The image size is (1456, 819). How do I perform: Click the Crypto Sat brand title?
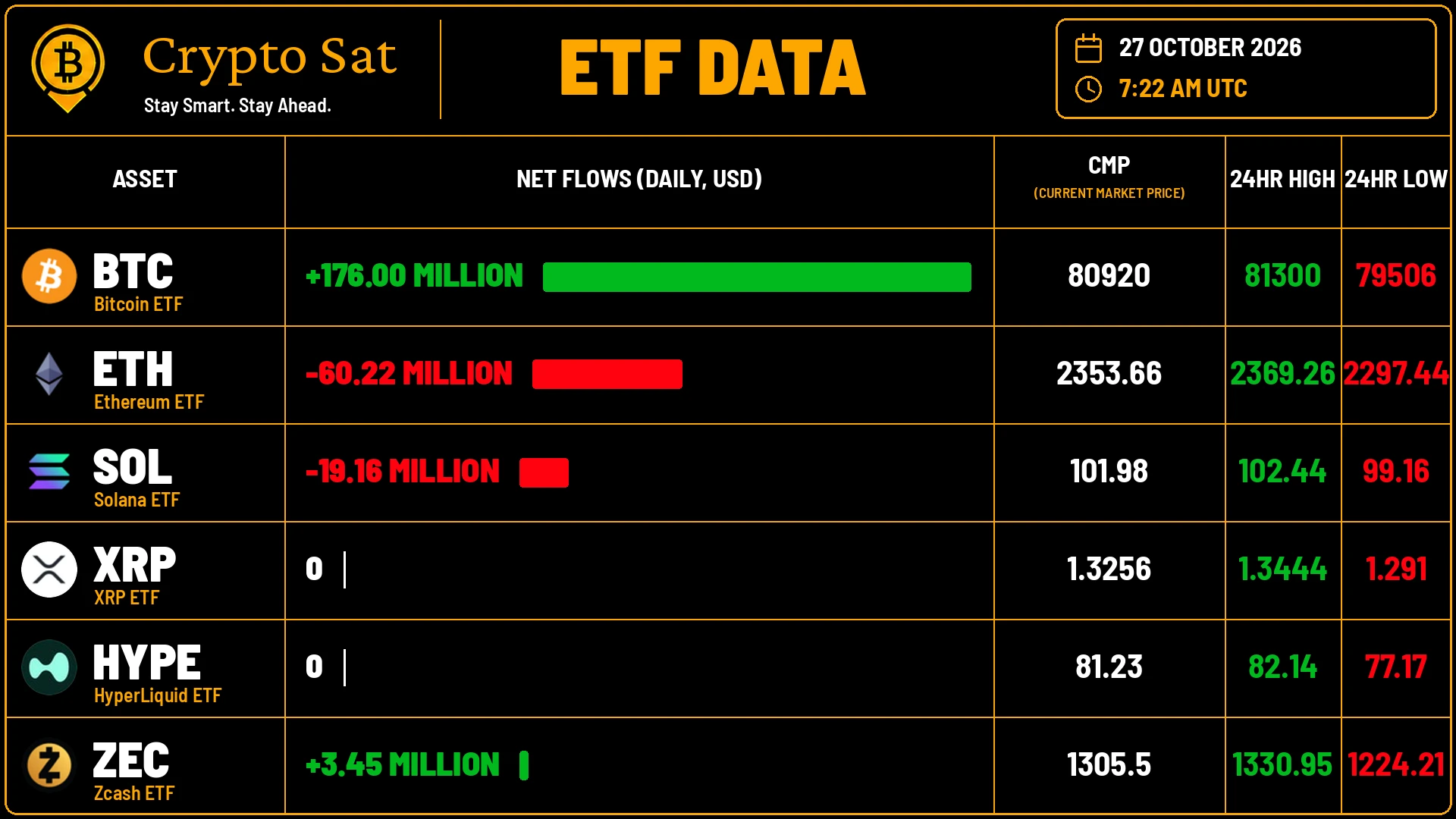pos(270,58)
